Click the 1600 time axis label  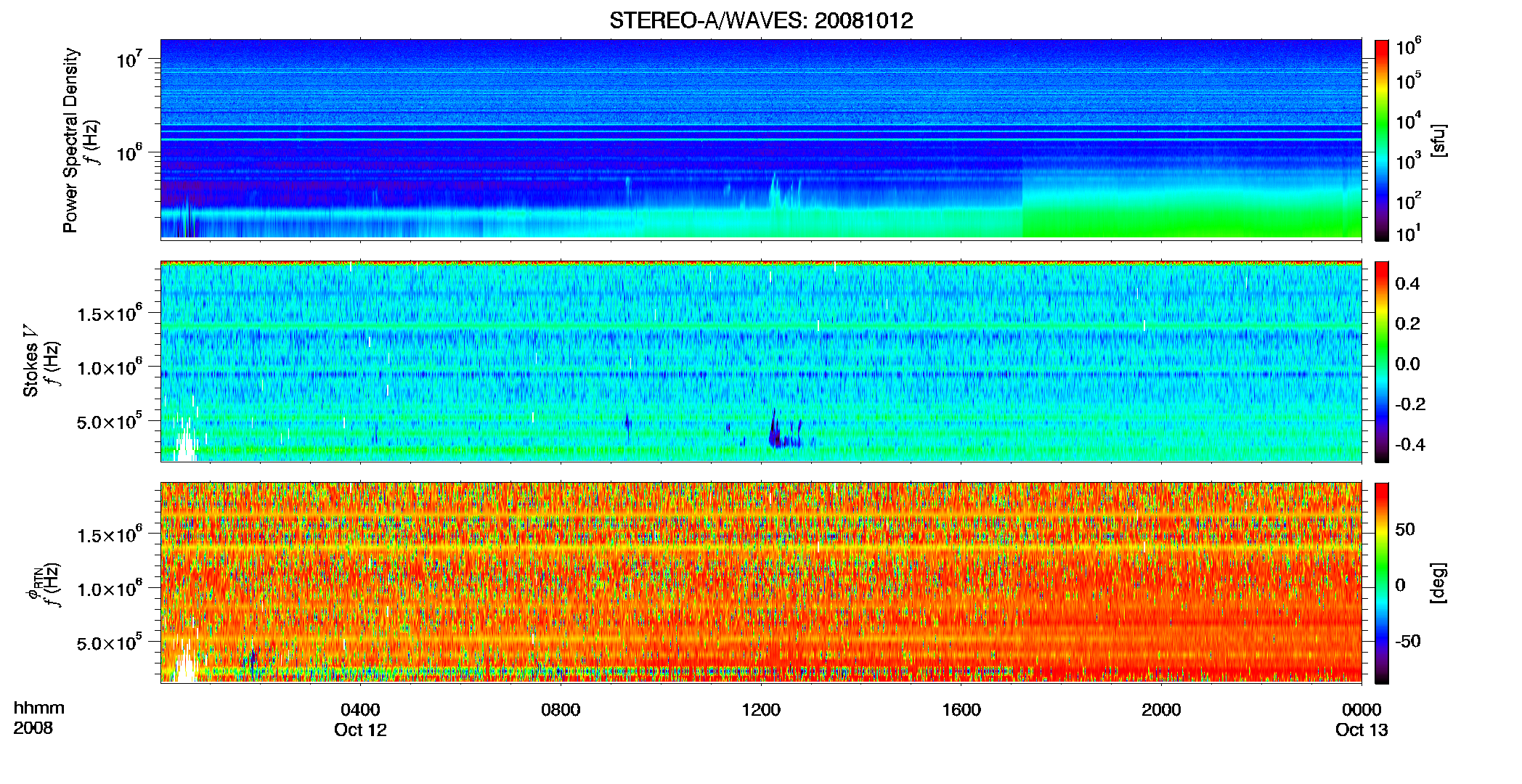click(961, 709)
